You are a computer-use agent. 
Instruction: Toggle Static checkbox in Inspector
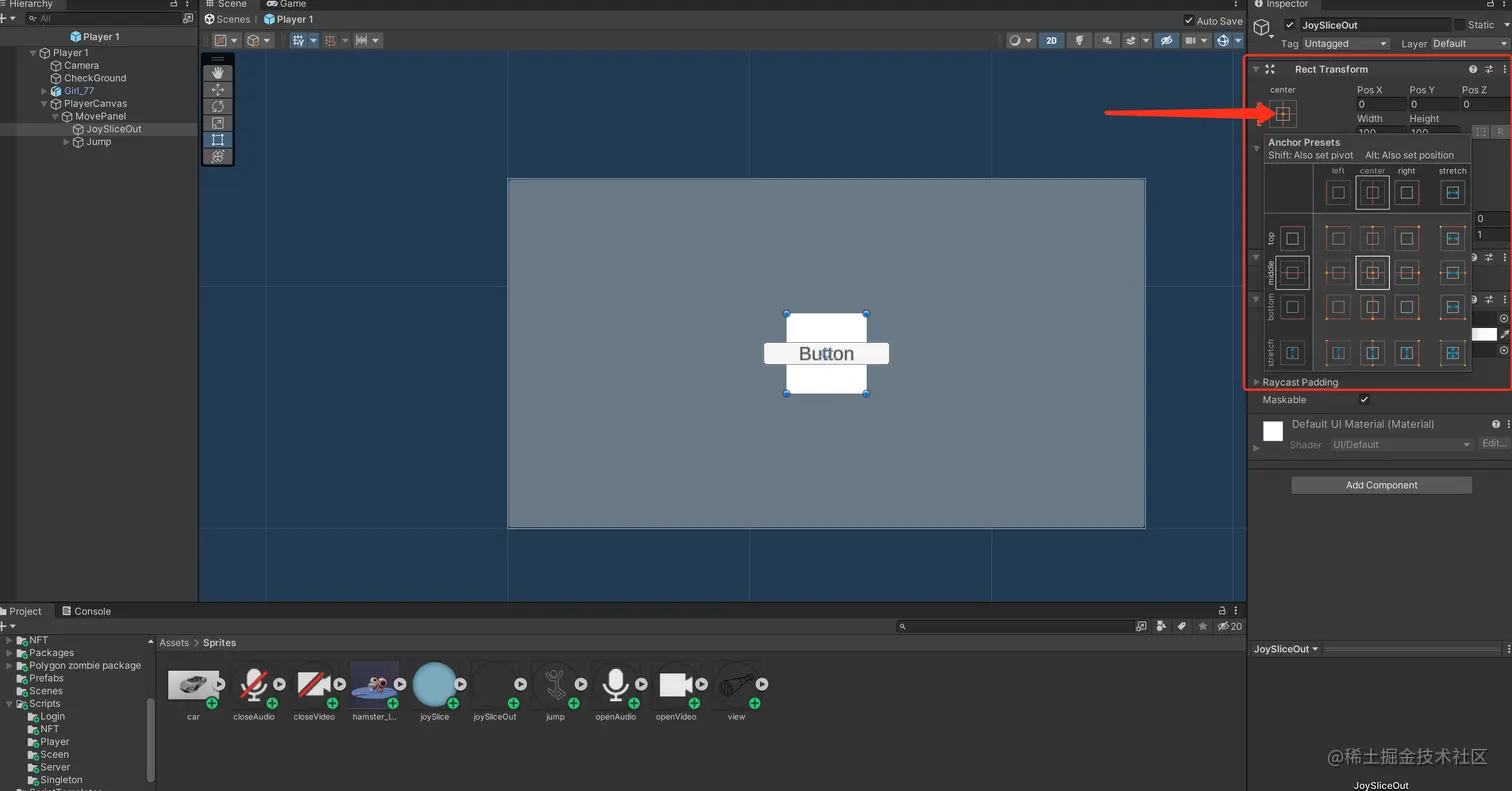[x=1459, y=25]
